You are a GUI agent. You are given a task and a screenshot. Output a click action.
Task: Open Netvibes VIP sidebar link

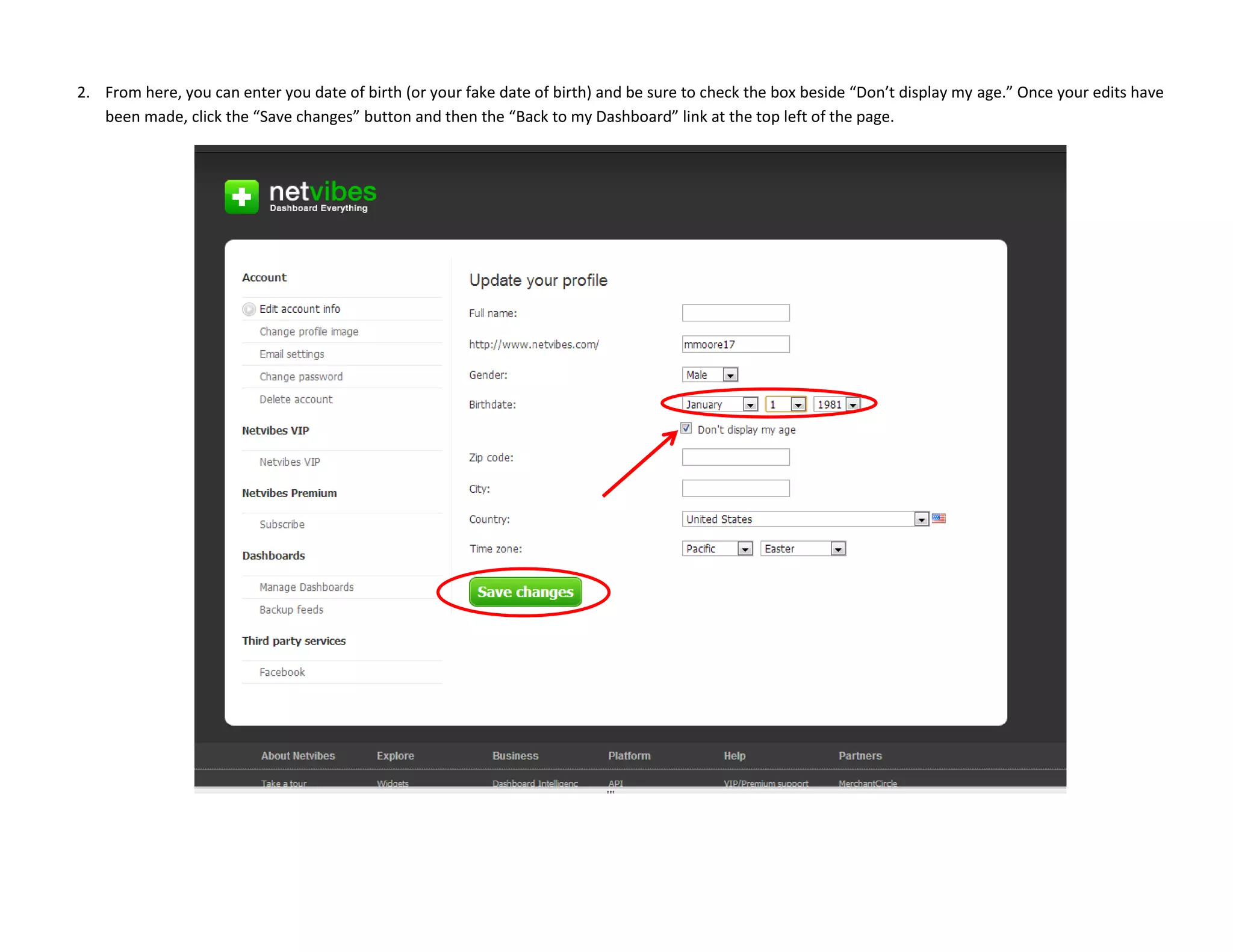(290, 462)
